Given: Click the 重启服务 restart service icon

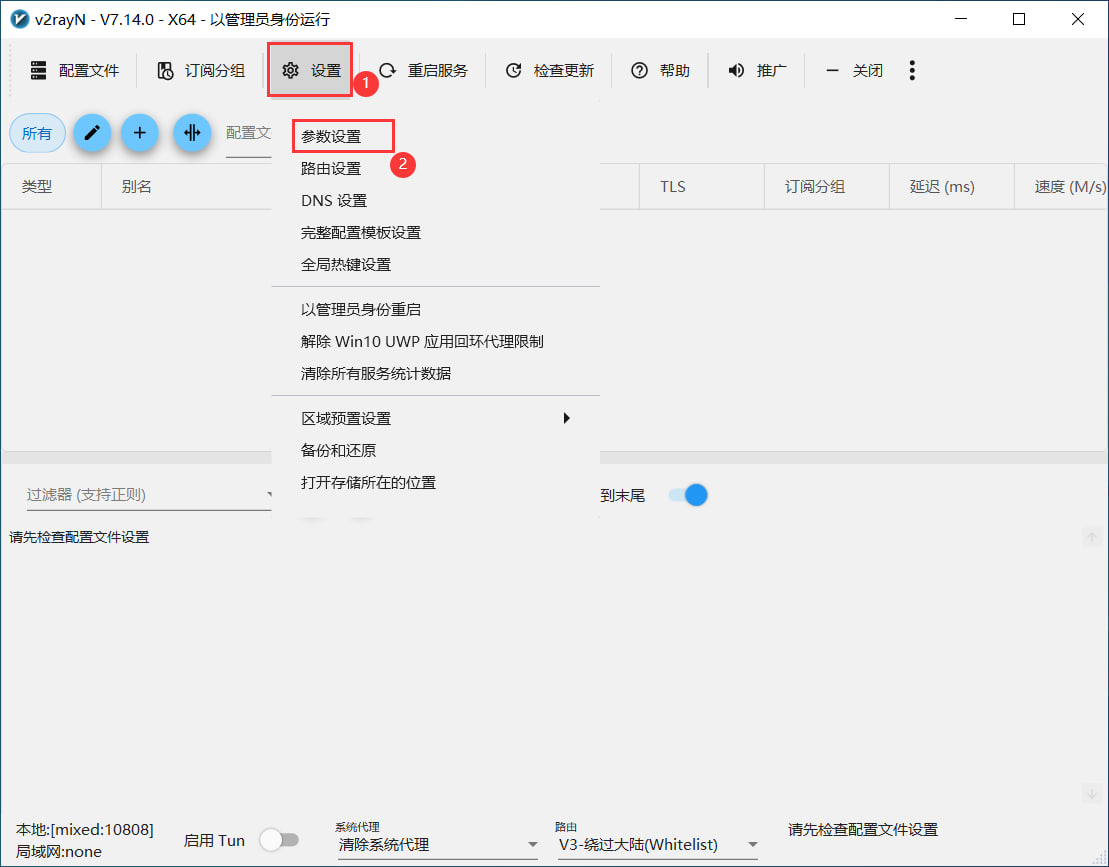Looking at the screenshot, I should click(388, 70).
